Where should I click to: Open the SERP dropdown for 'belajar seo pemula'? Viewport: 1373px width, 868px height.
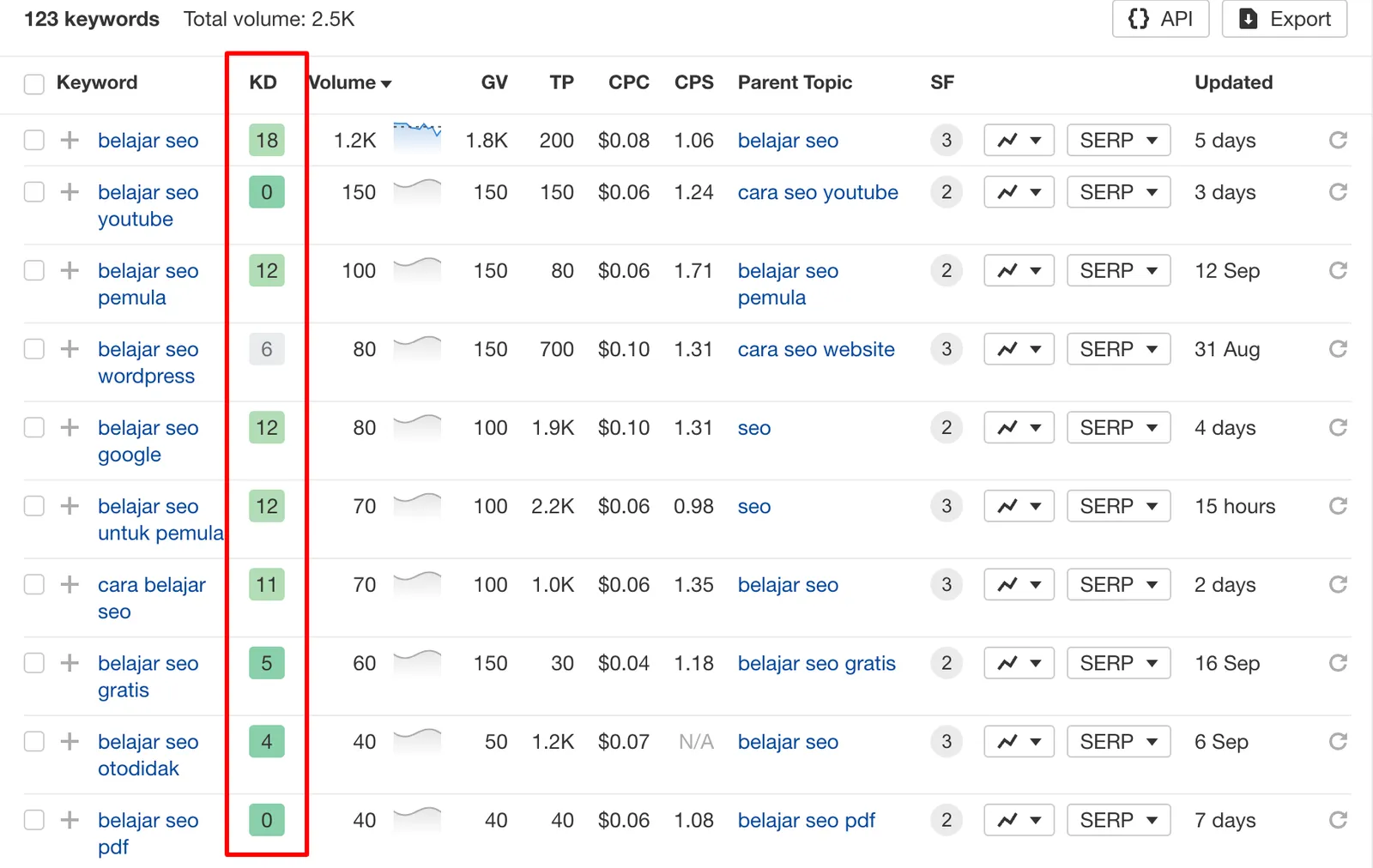pyautogui.click(x=1118, y=270)
